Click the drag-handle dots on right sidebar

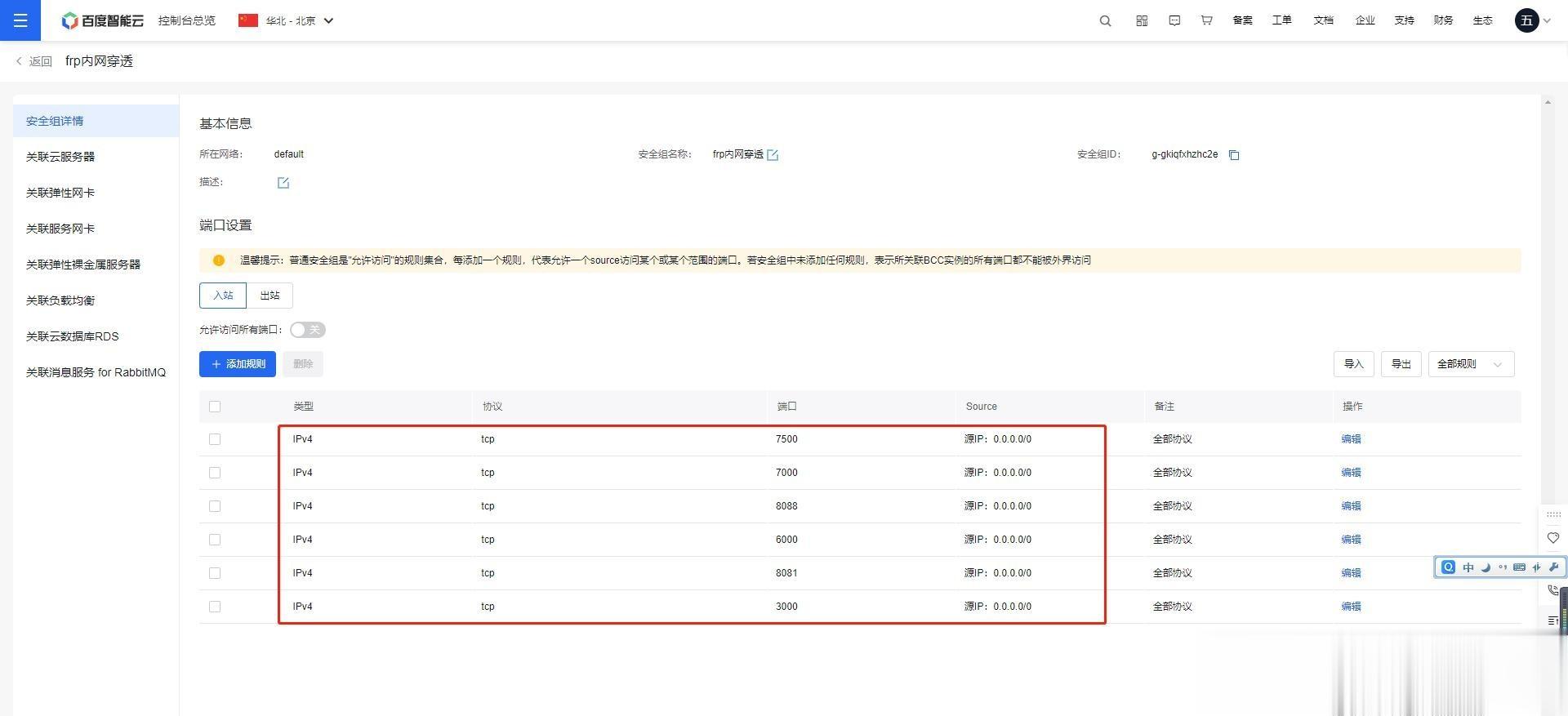(x=1553, y=514)
